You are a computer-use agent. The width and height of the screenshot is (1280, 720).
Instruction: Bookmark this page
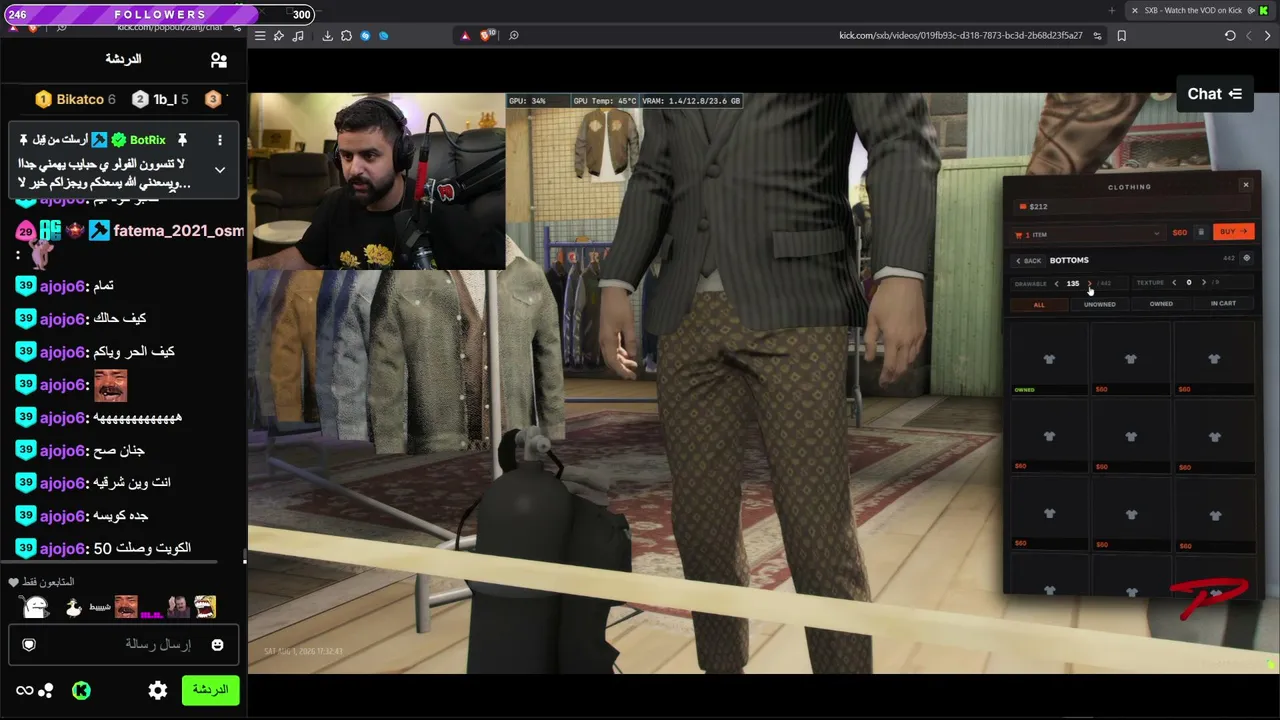[x=1121, y=36]
